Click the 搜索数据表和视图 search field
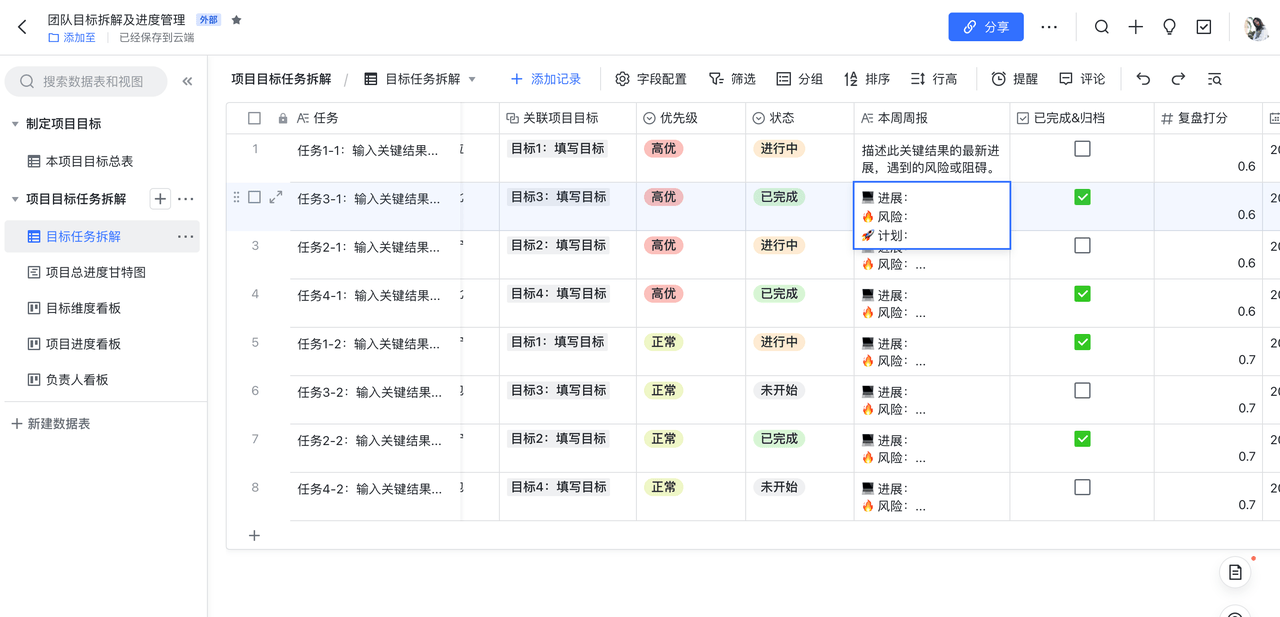The width and height of the screenshot is (1280, 617). [92, 81]
